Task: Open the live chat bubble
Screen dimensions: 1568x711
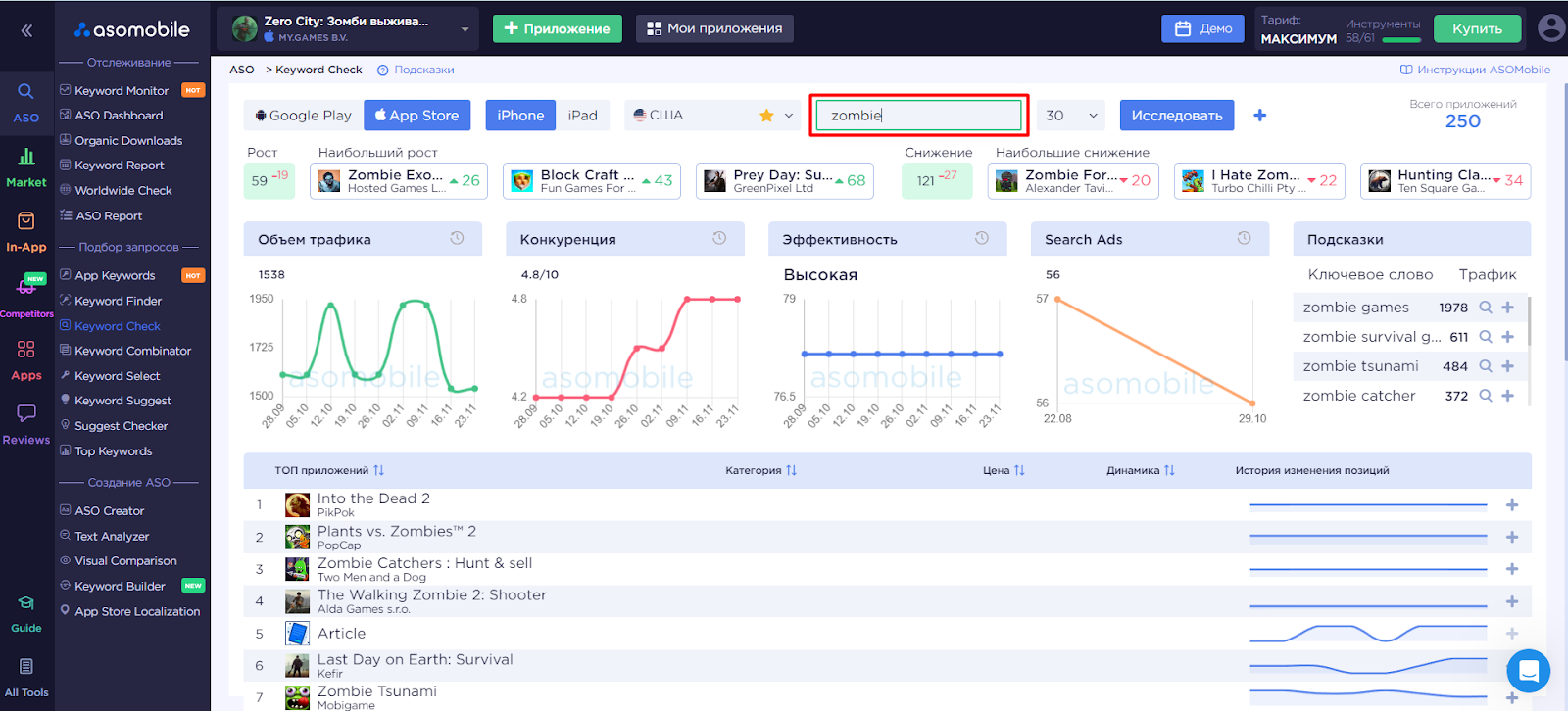Action: 1528,671
